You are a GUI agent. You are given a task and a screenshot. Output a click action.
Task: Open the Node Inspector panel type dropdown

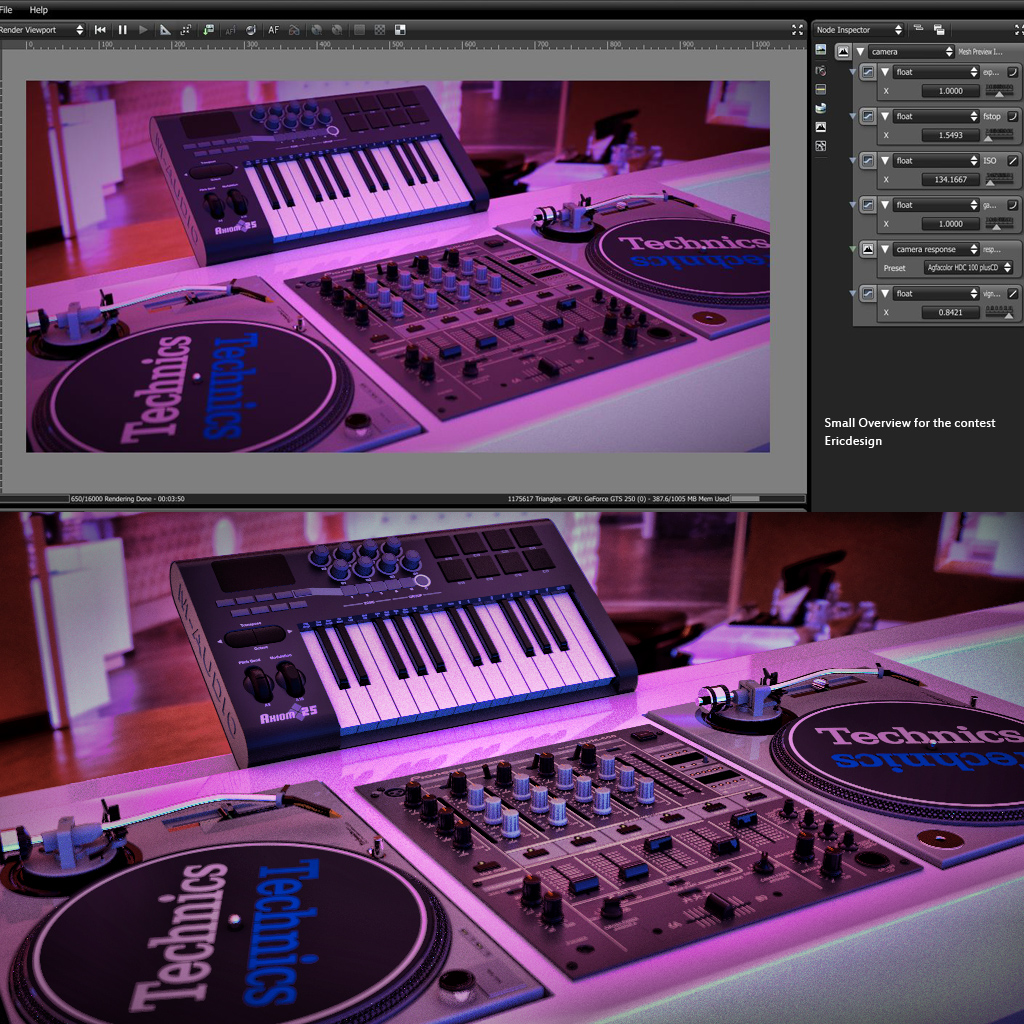pyautogui.click(x=859, y=29)
